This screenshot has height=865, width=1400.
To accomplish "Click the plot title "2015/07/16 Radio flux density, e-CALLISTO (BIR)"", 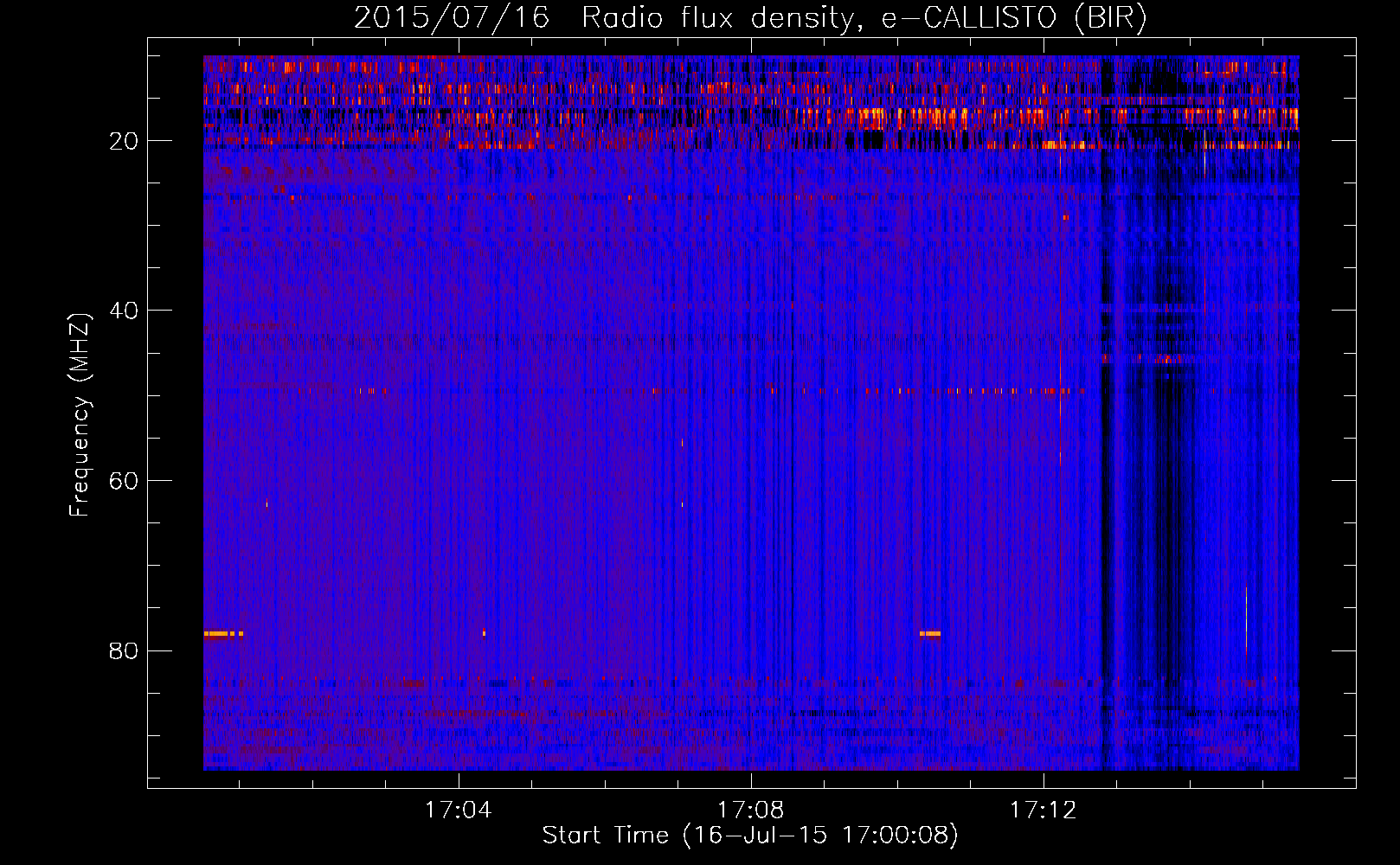I will coord(750,17).
